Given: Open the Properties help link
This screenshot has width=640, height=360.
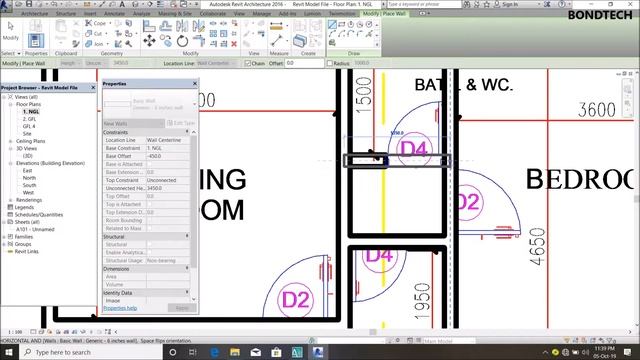Looking at the screenshot, I should click(120, 308).
